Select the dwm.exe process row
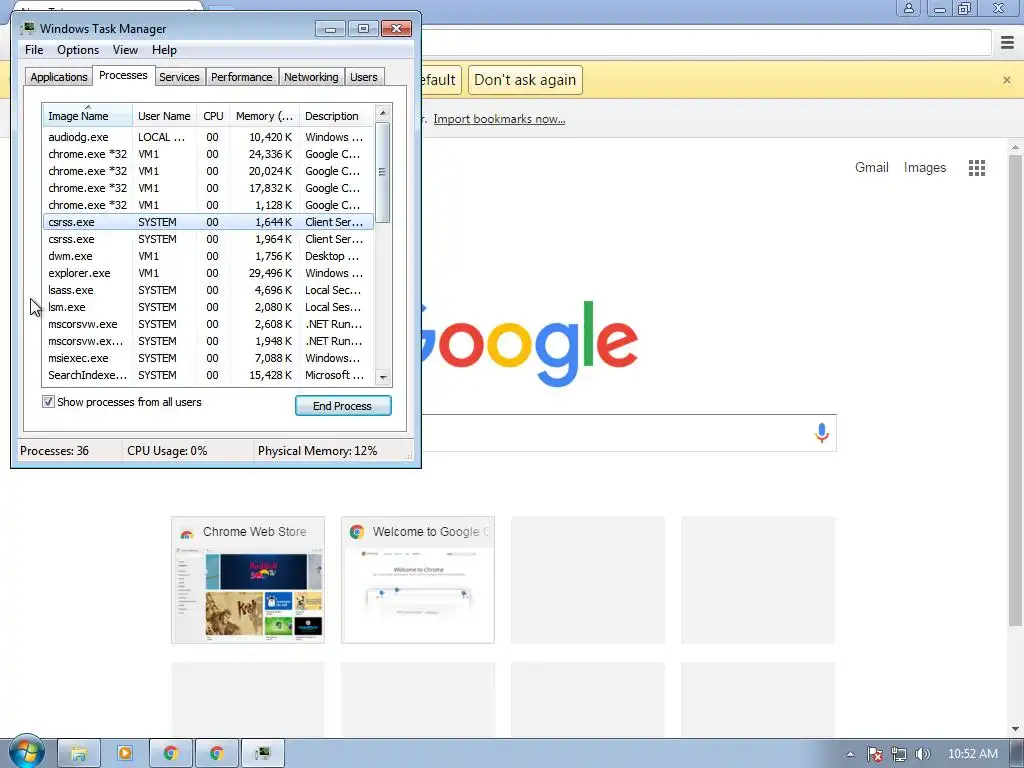The width and height of the screenshot is (1024, 768). 208,256
